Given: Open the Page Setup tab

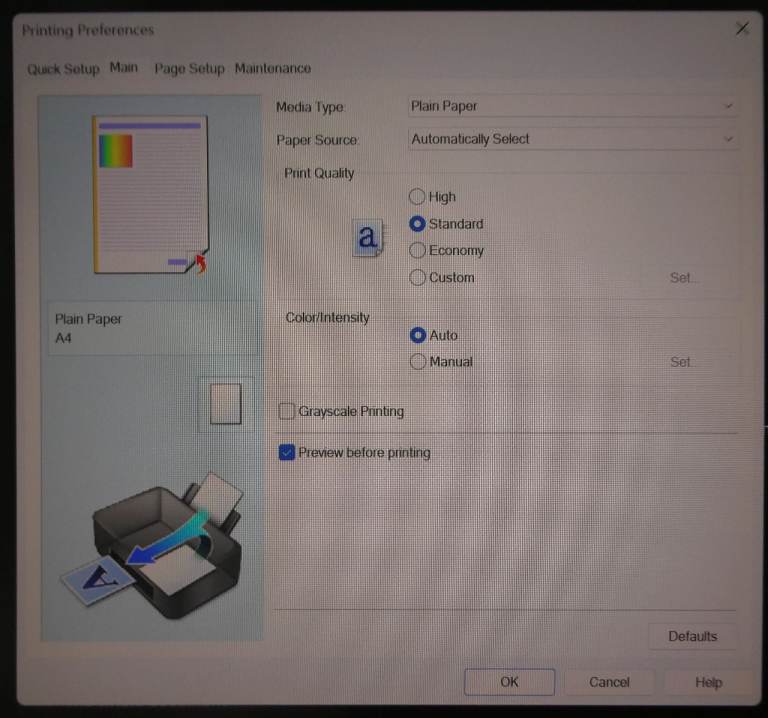Looking at the screenshot, I should [189, 69].
